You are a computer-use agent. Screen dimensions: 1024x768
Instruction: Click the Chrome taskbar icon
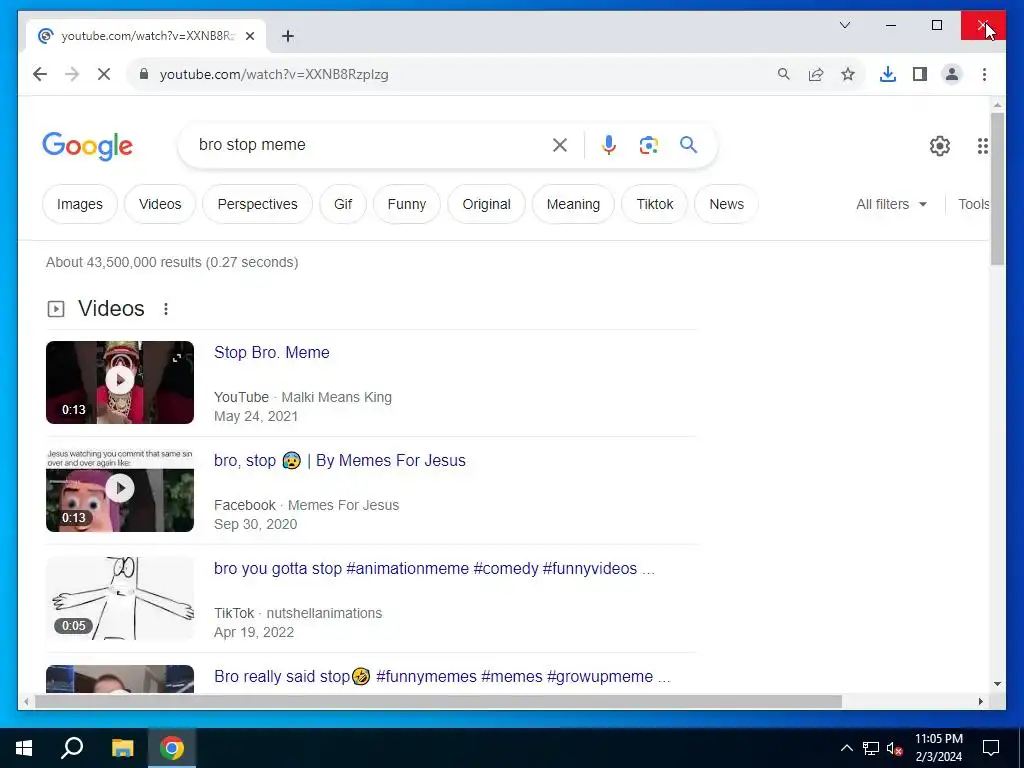172,748
